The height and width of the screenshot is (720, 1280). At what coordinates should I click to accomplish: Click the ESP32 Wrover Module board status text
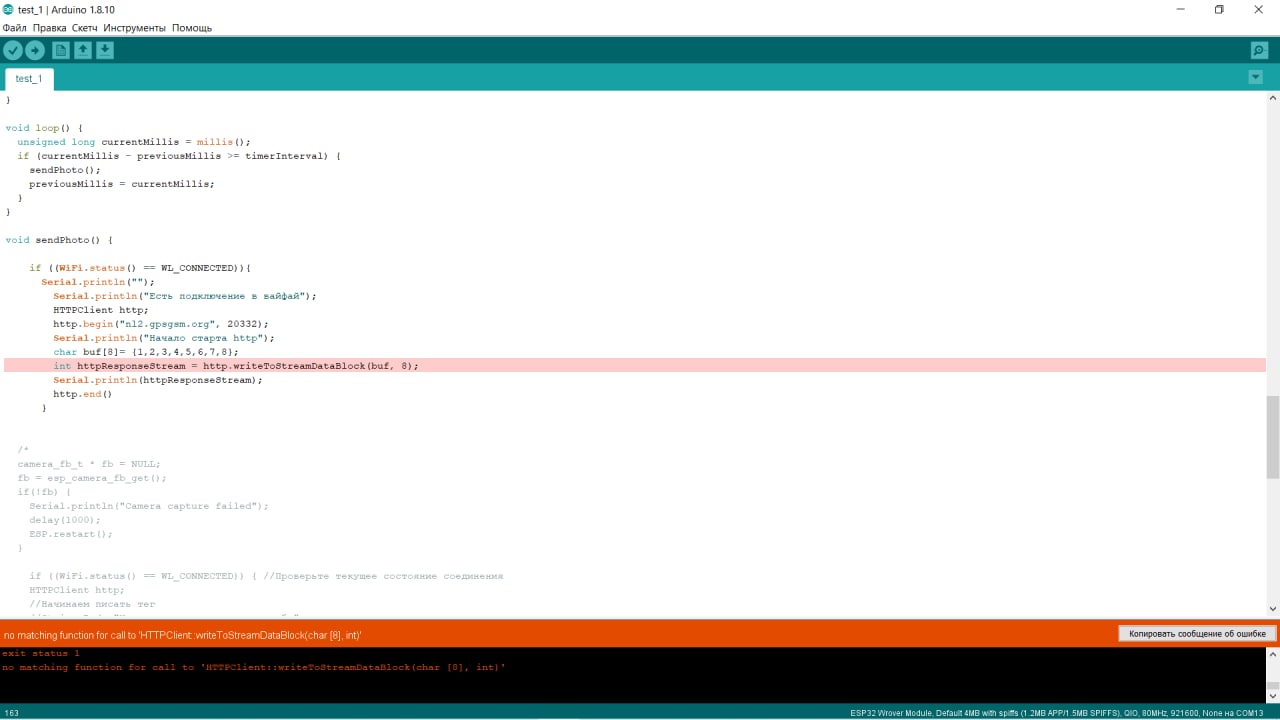(1057, 713)
